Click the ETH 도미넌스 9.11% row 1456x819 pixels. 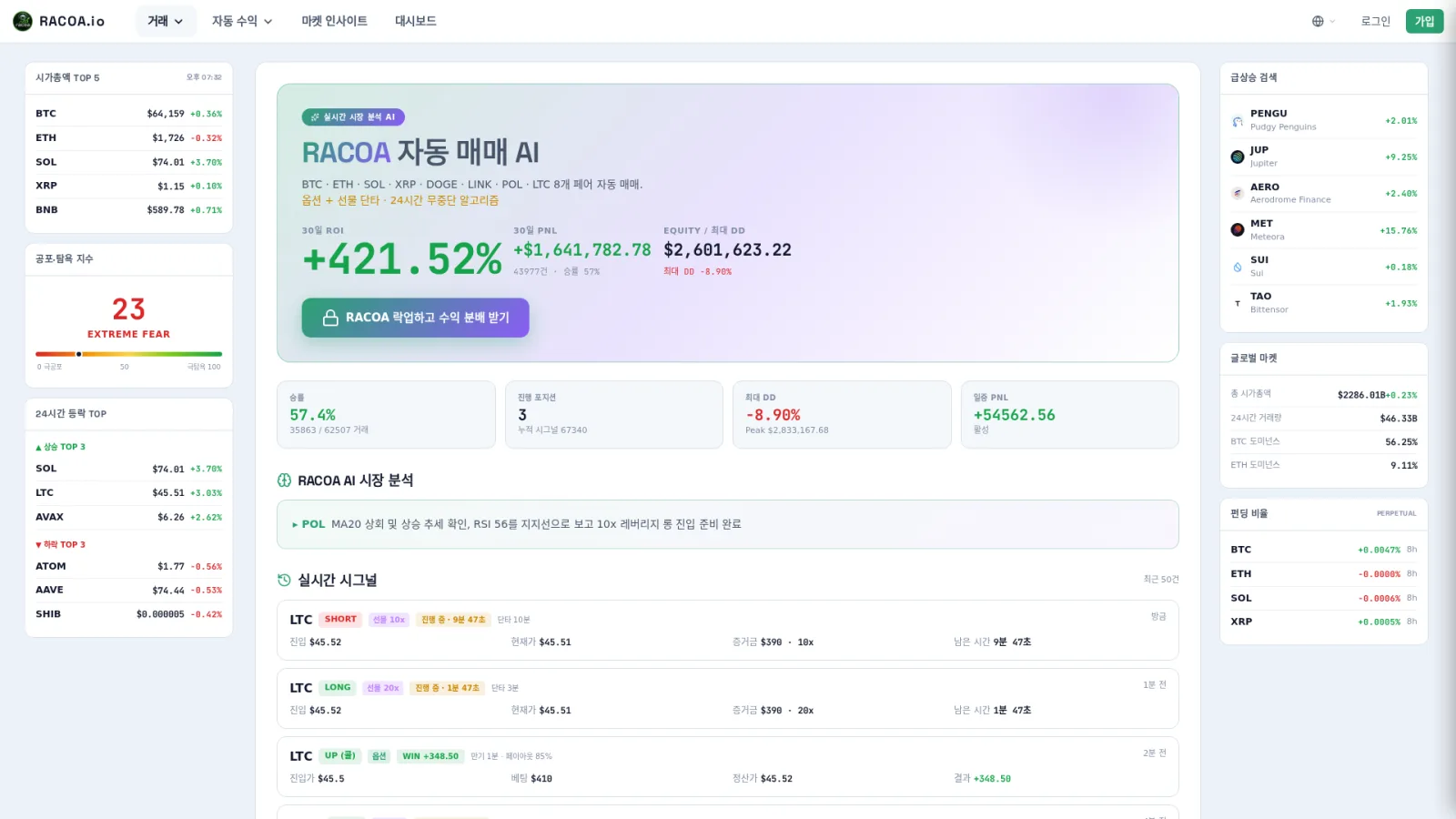coord(1324,465)
